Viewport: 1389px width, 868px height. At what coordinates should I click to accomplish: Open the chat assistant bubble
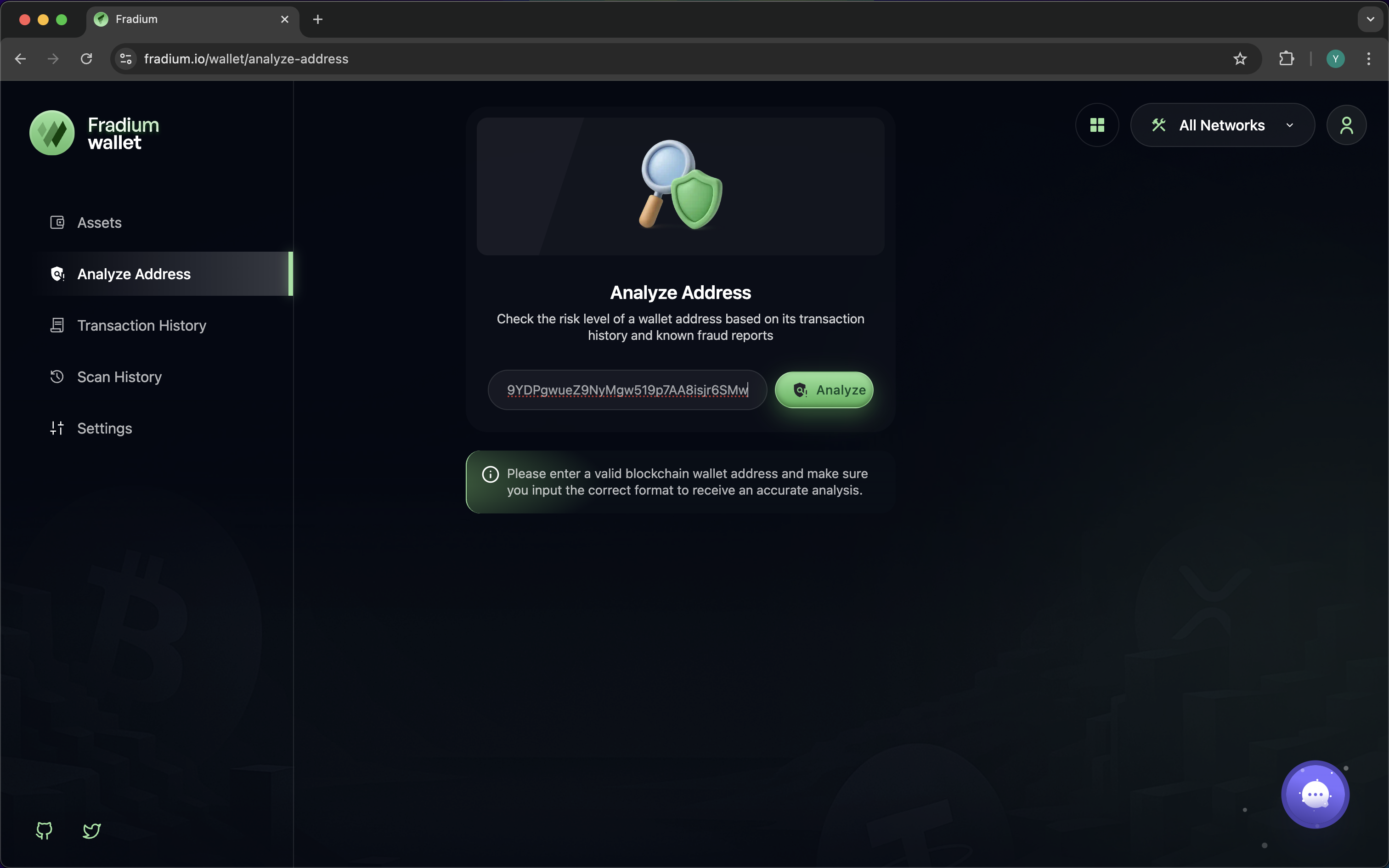point(1315,795)
